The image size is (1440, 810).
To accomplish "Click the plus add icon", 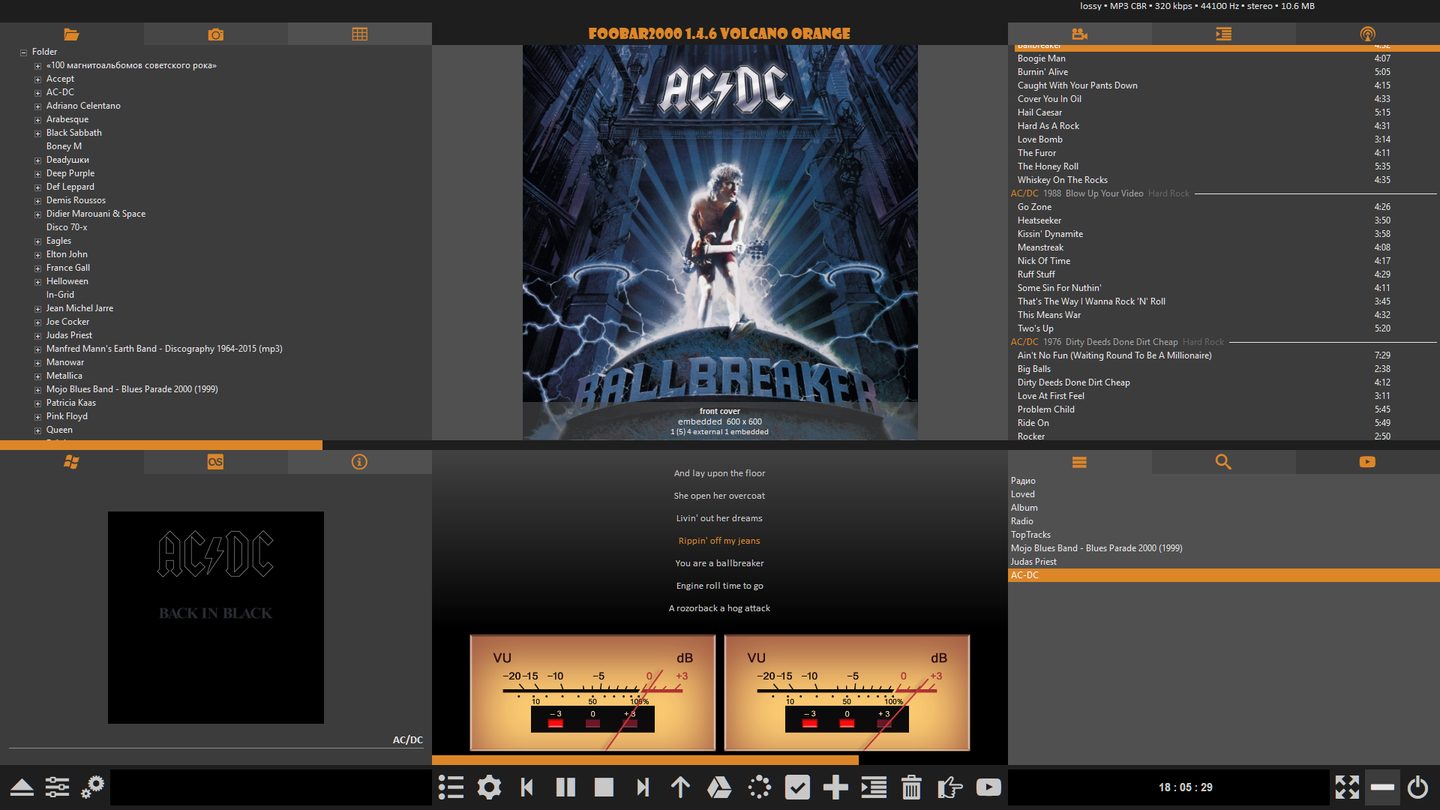I will (835, 787).
